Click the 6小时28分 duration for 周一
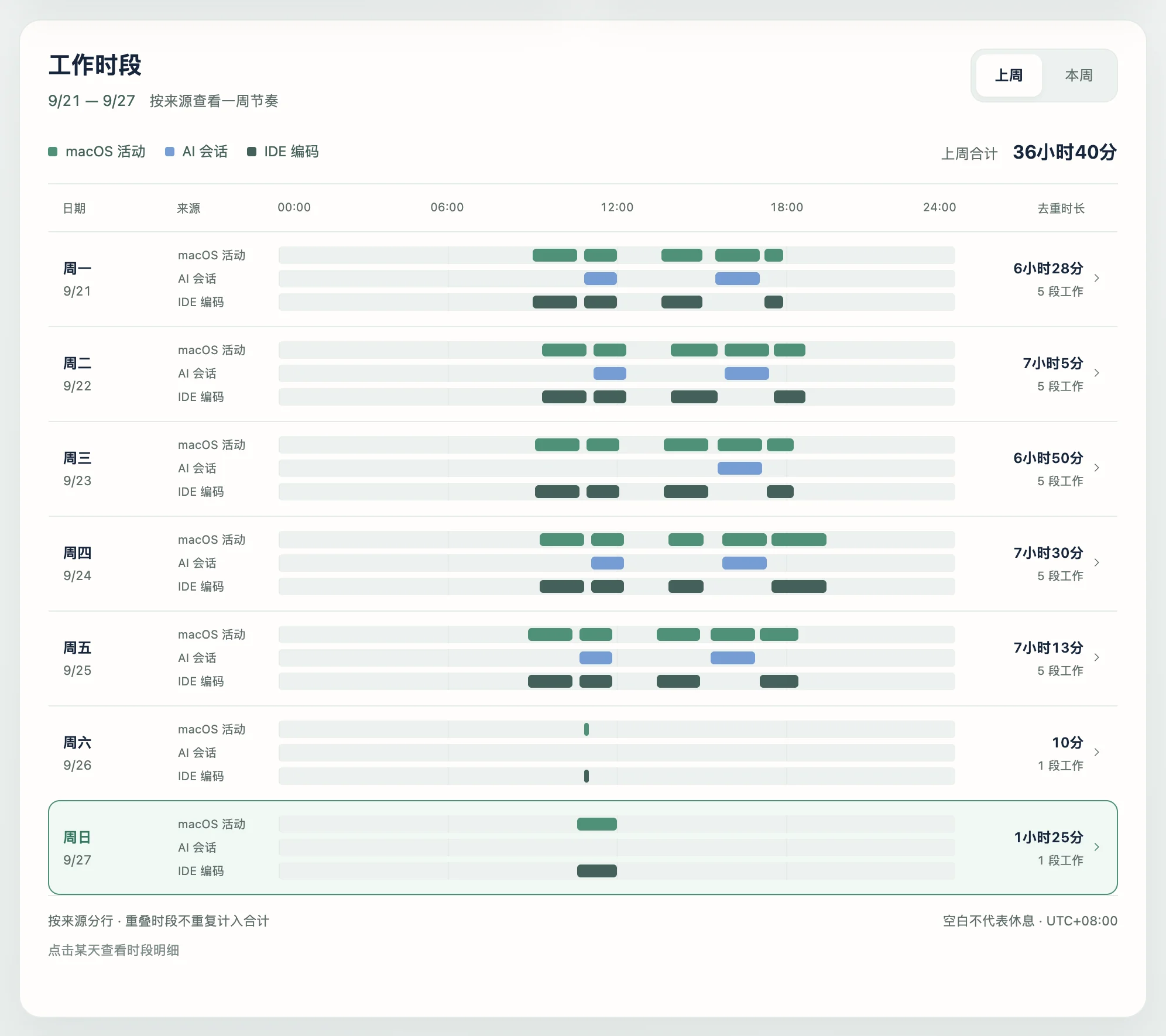The image size is (1166, 1036). coord(1048,269)
